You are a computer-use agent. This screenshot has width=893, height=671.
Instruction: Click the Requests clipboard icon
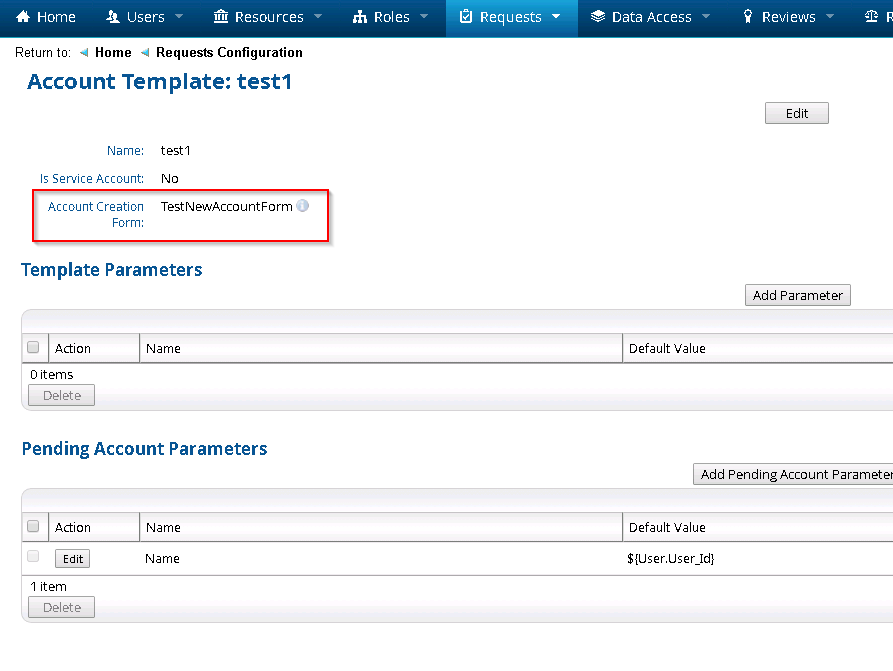(466, 17)
